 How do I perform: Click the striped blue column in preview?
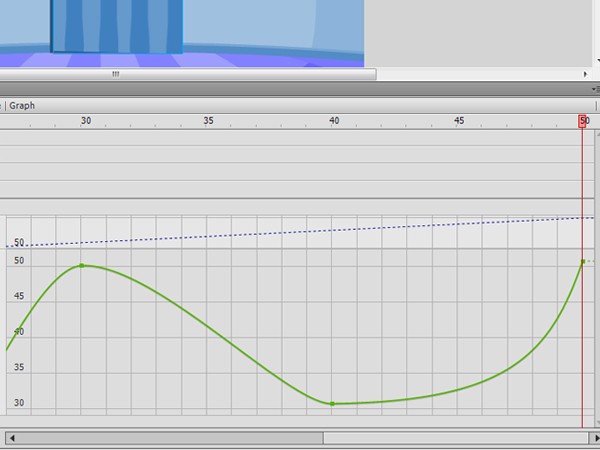click(x=115, y=25)
